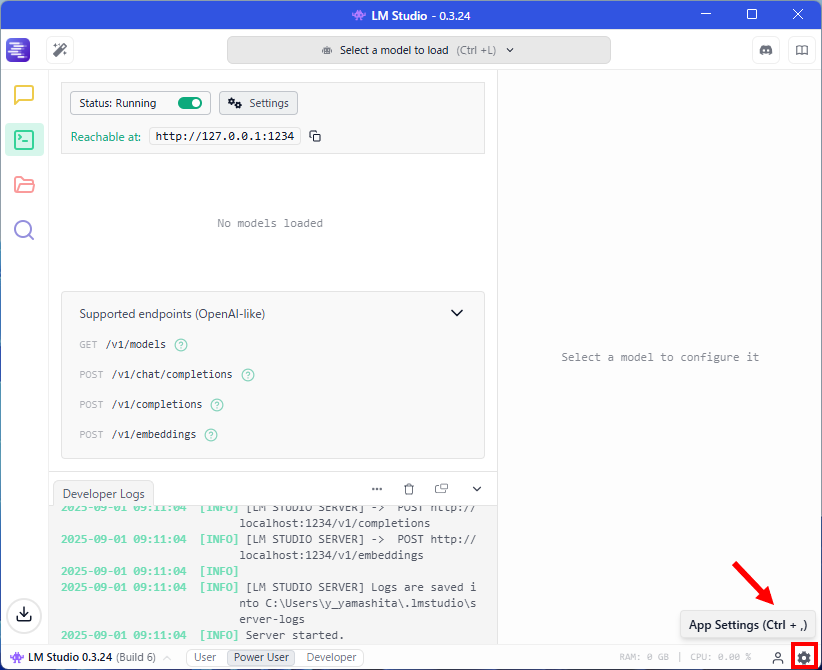Click the No models loaded message
This screenshot has height=670, width=822.
coord(270,223)
